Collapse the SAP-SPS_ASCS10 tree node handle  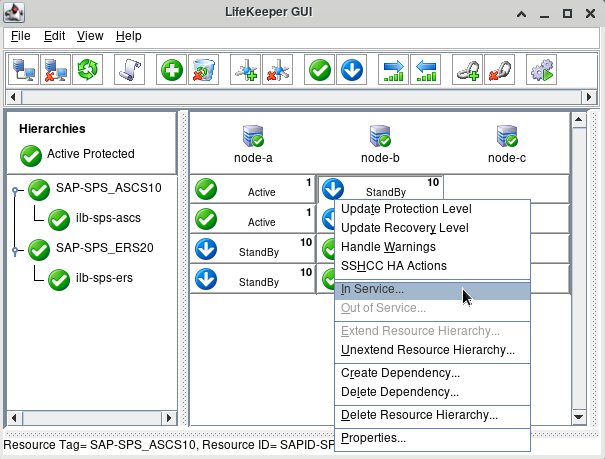coord(15,188)
